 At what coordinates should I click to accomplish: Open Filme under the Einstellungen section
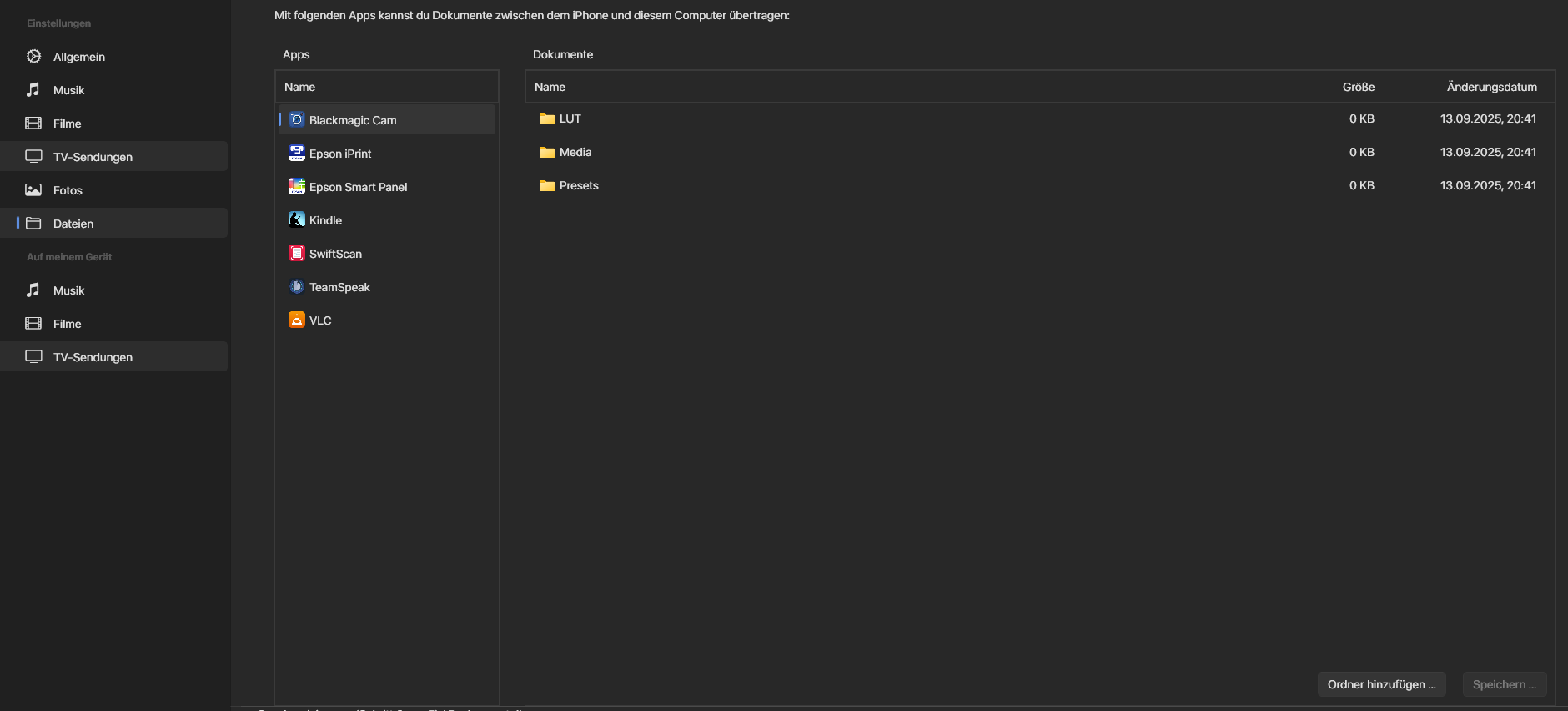[x=114, y=124]
